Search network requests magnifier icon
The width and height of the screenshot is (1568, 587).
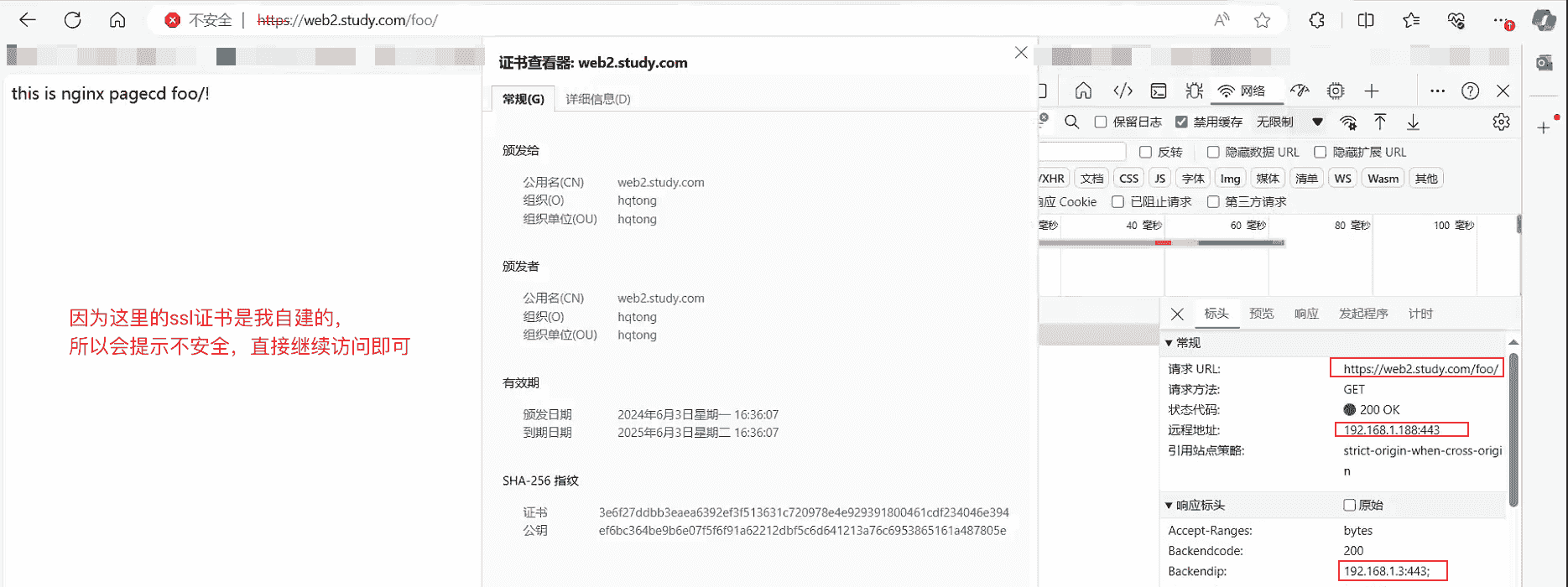click(x=1071, y=122)
